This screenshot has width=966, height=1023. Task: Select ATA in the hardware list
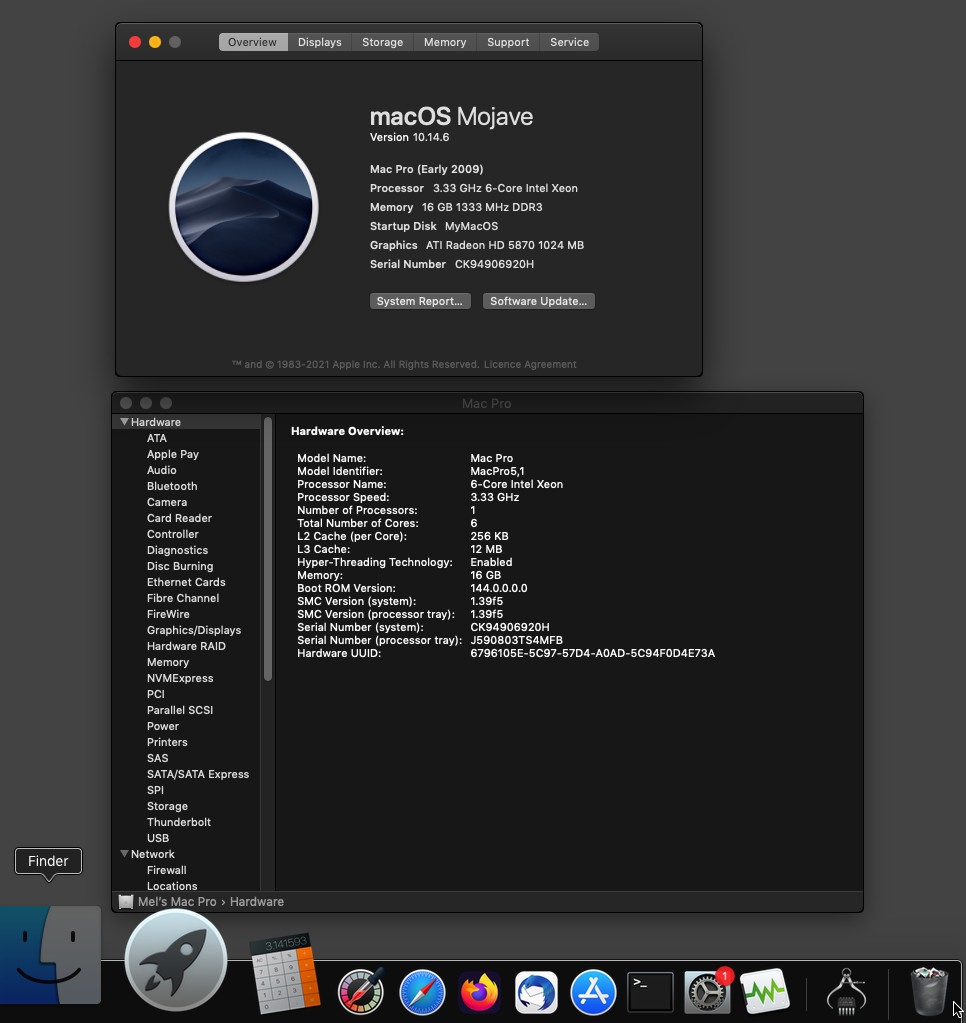pos(157,438)
